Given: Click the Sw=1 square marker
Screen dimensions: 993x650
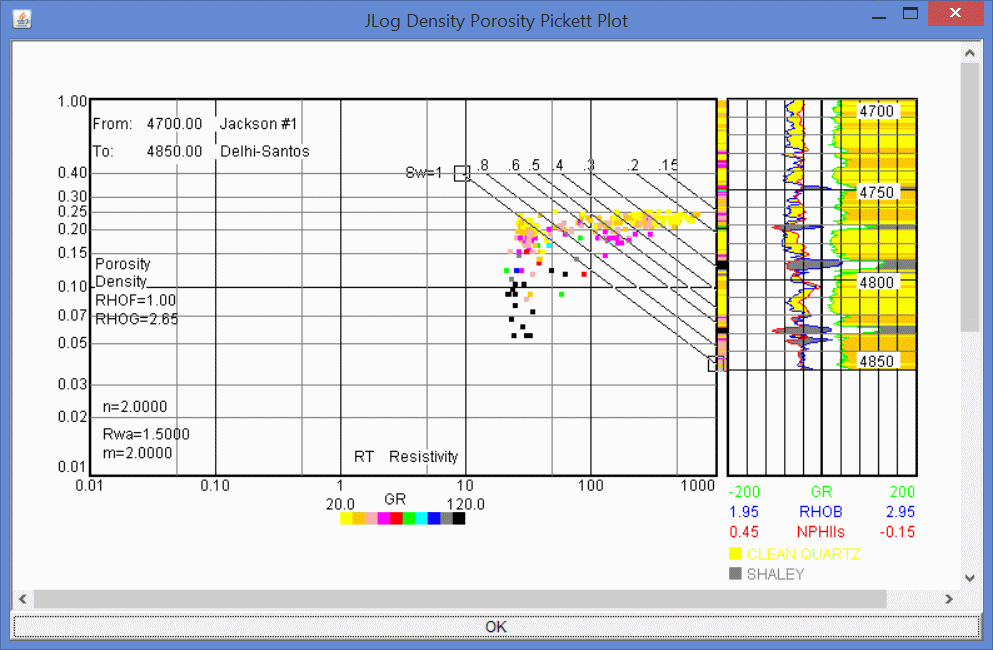Looking at the screenshot, I should pyautogui.click(x=461, y=173).
